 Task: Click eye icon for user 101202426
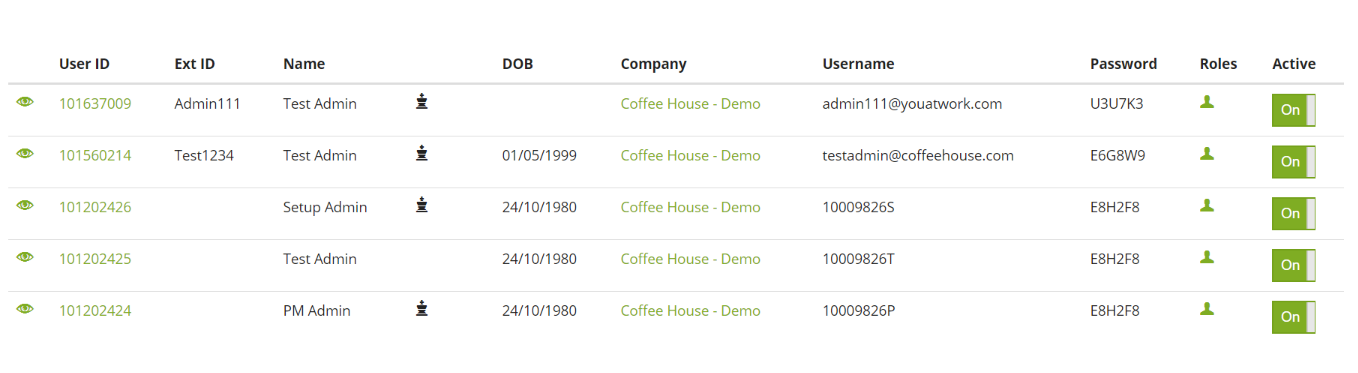25,205
